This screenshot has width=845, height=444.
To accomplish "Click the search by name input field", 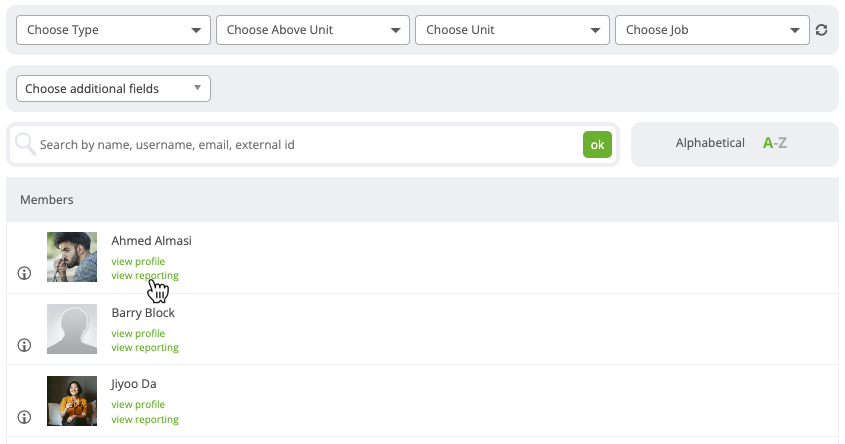I will tap(308, 144).
